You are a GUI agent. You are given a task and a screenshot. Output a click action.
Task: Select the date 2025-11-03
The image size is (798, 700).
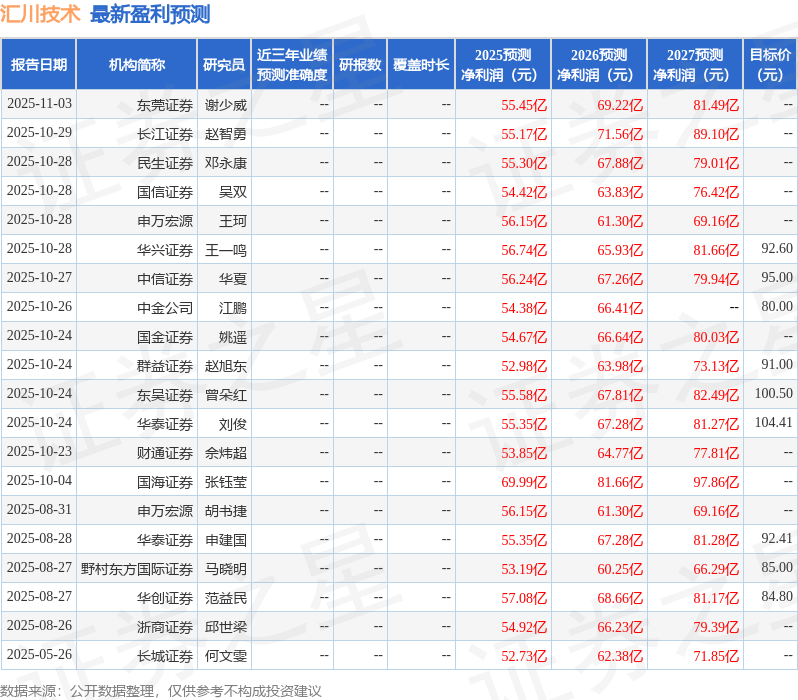[x=39, y=104]
